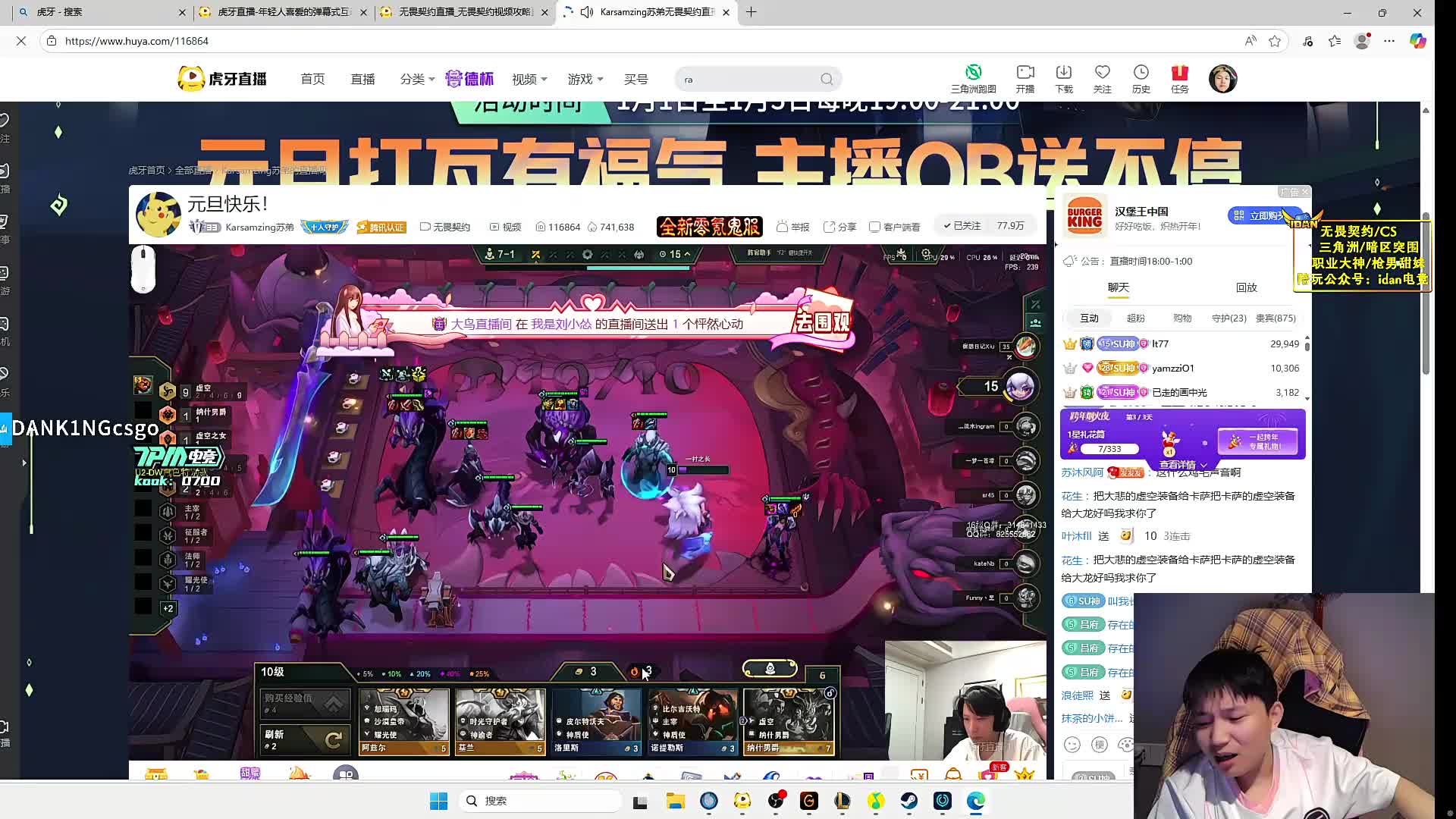Toggle the 已关注 followed button
Viewport: 1456px width, 819px height.
(x=962, y=226)
